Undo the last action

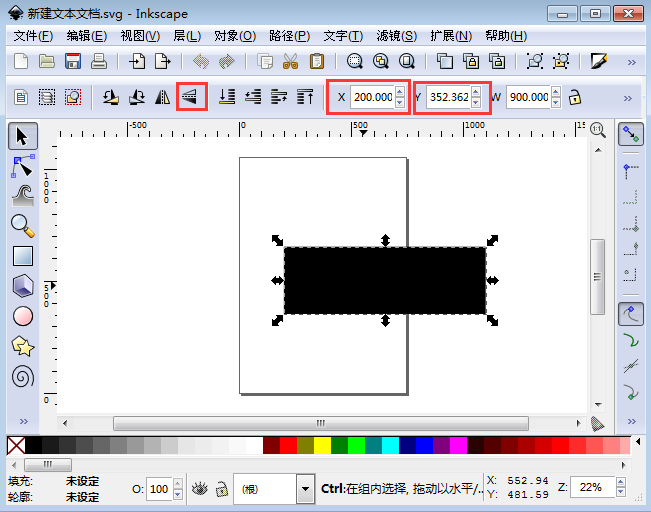pos(201,61)
